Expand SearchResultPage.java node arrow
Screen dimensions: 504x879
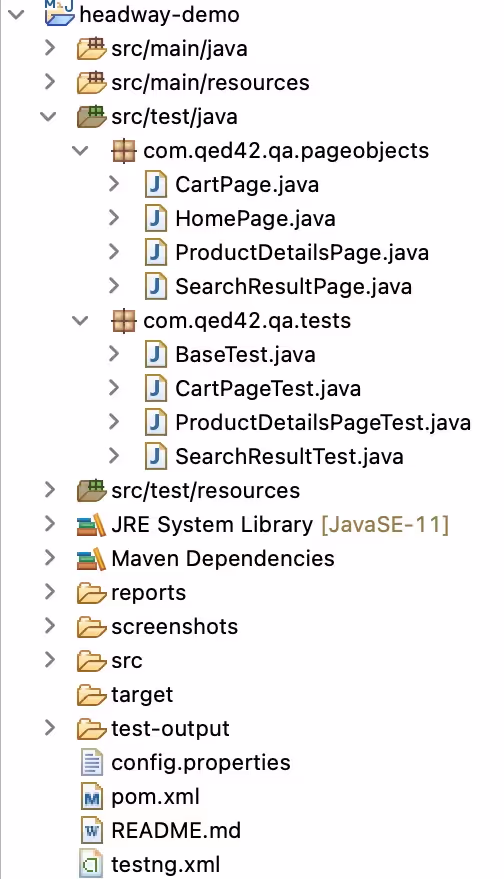click(114, 286)
